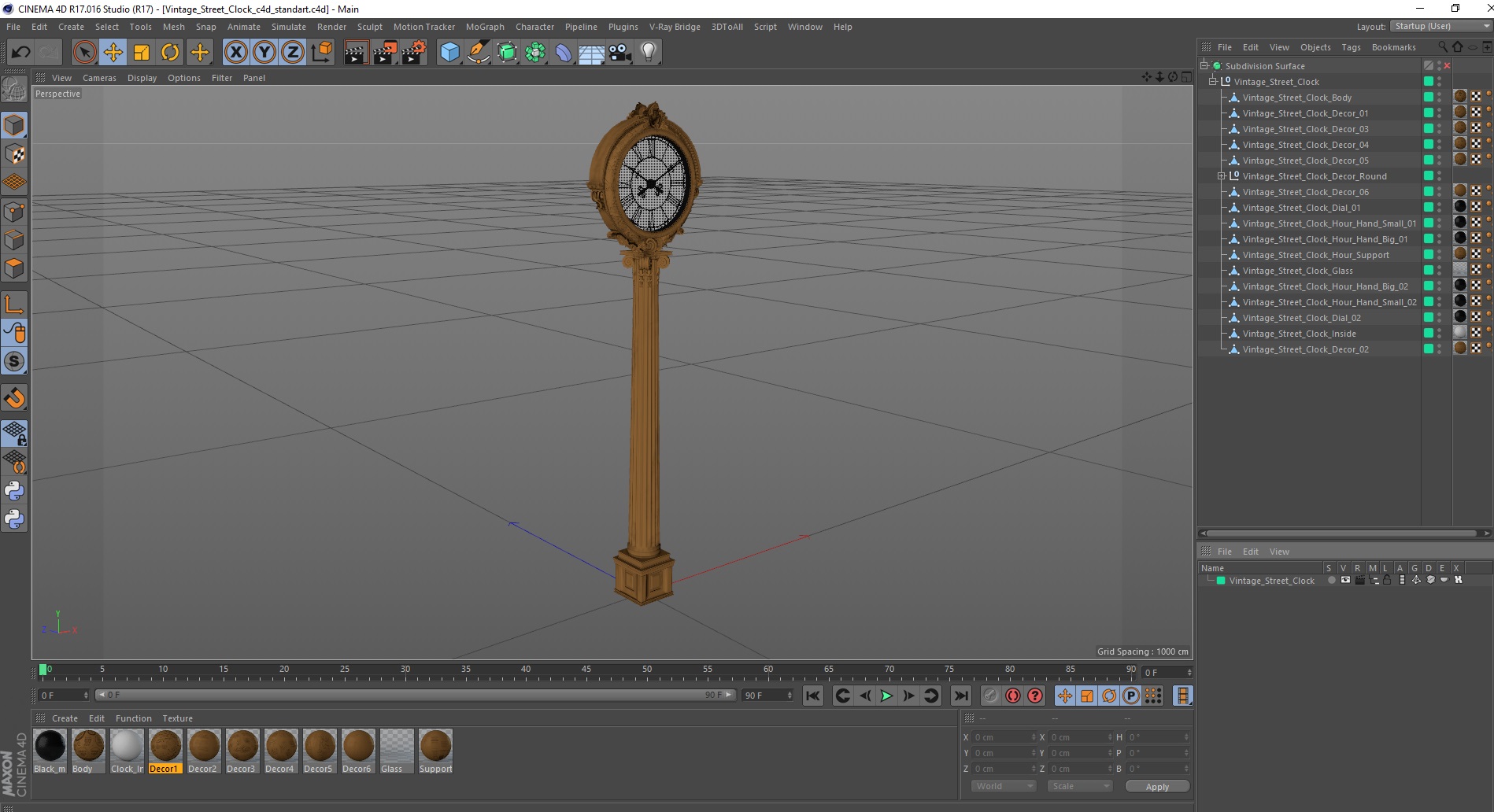This screenshot has width=1494, height=812.
Task: Click the X position input field
Action: [1005, 737]
